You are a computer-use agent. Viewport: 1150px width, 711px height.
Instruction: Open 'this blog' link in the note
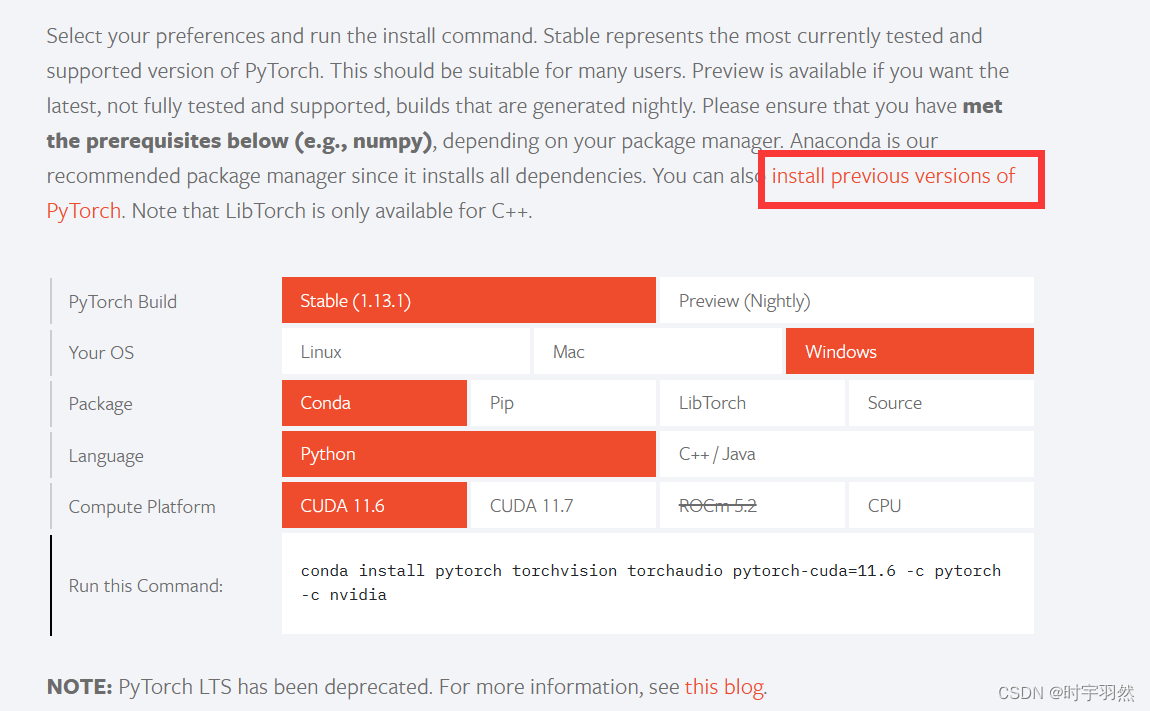[x=724, y=687]
